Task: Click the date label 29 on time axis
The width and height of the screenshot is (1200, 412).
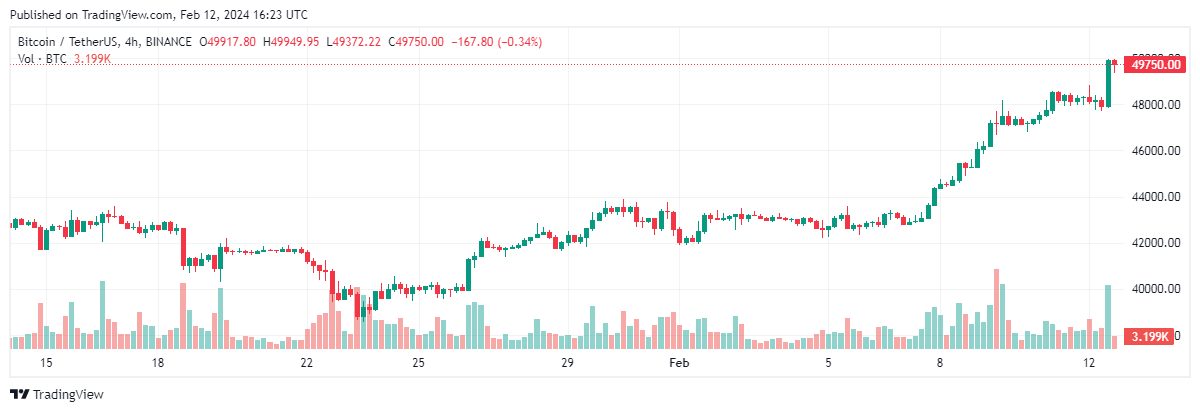Action: 567,361
